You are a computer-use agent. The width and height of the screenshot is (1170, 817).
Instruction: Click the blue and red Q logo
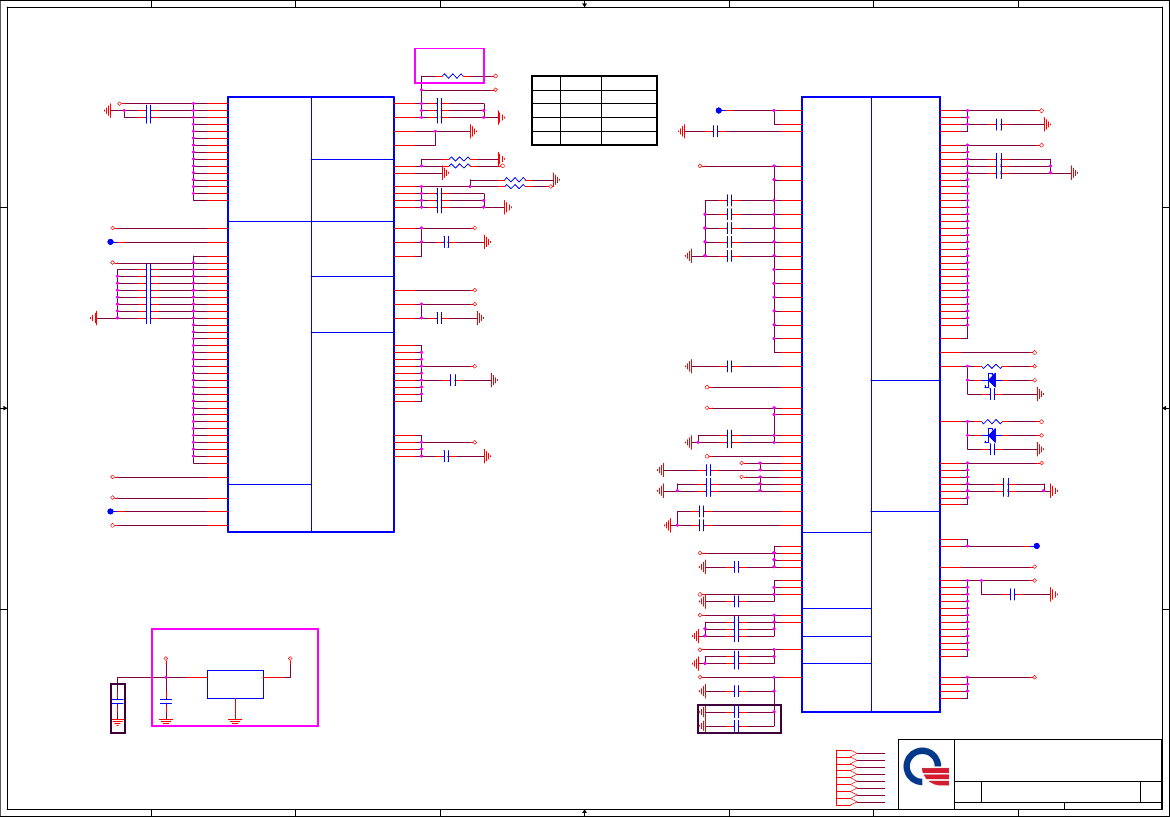(926, 767)
